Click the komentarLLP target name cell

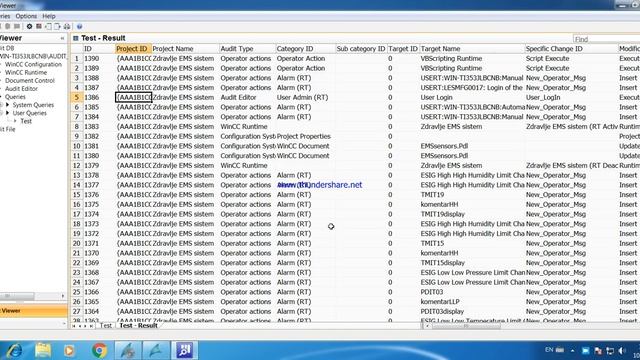(x=472, y=302)
